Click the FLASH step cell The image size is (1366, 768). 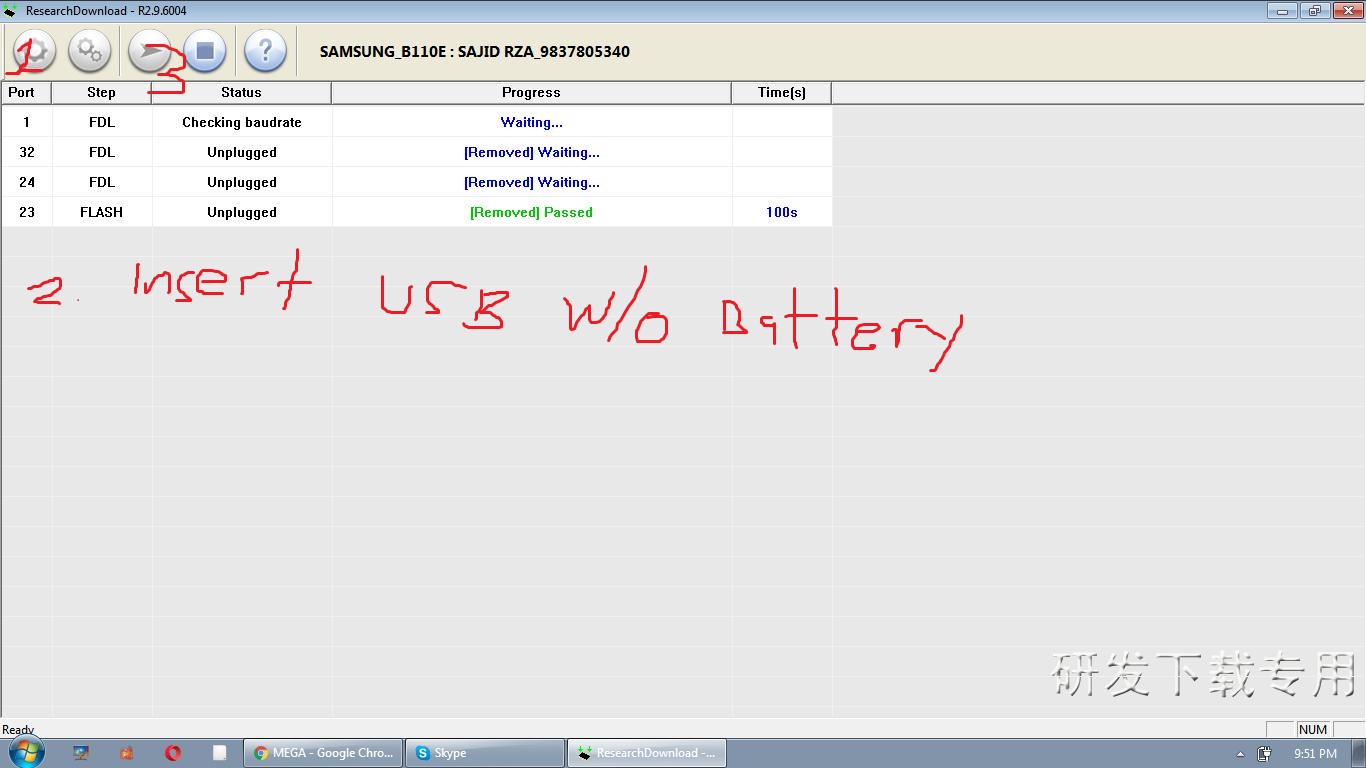(102, 212)
